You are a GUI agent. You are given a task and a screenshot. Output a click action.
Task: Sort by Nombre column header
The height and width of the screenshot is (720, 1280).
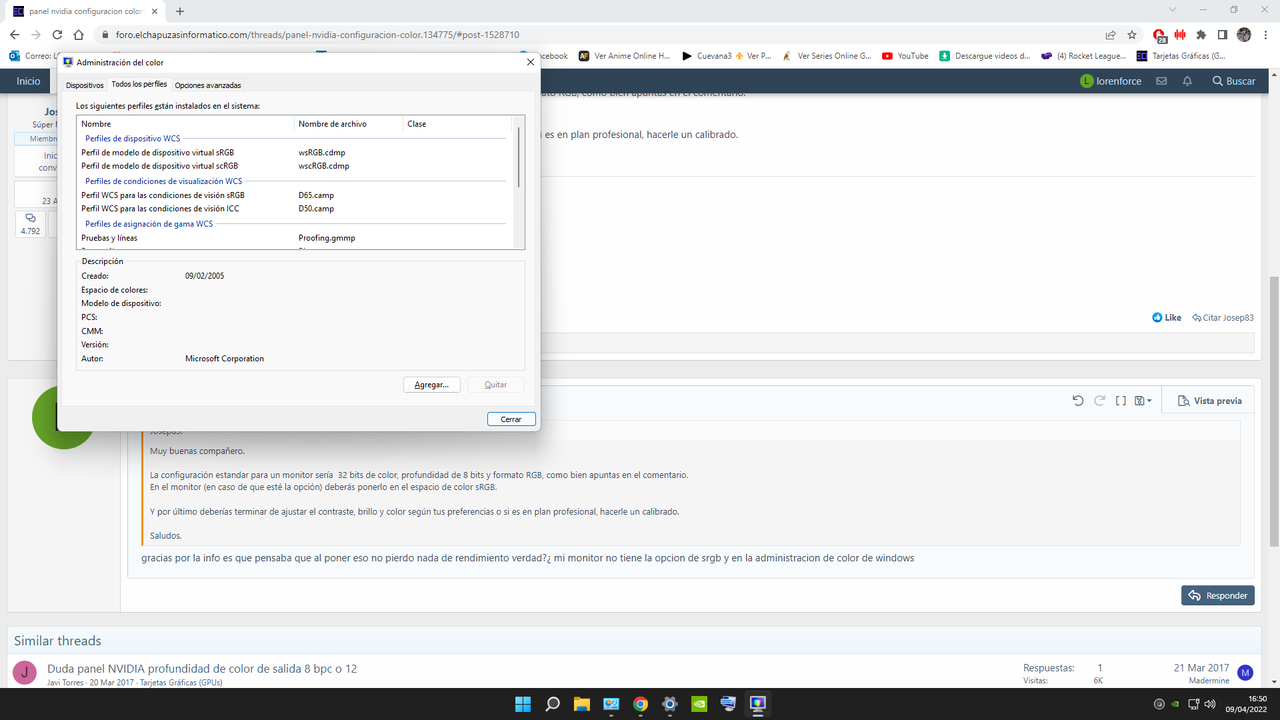[186, 124]
